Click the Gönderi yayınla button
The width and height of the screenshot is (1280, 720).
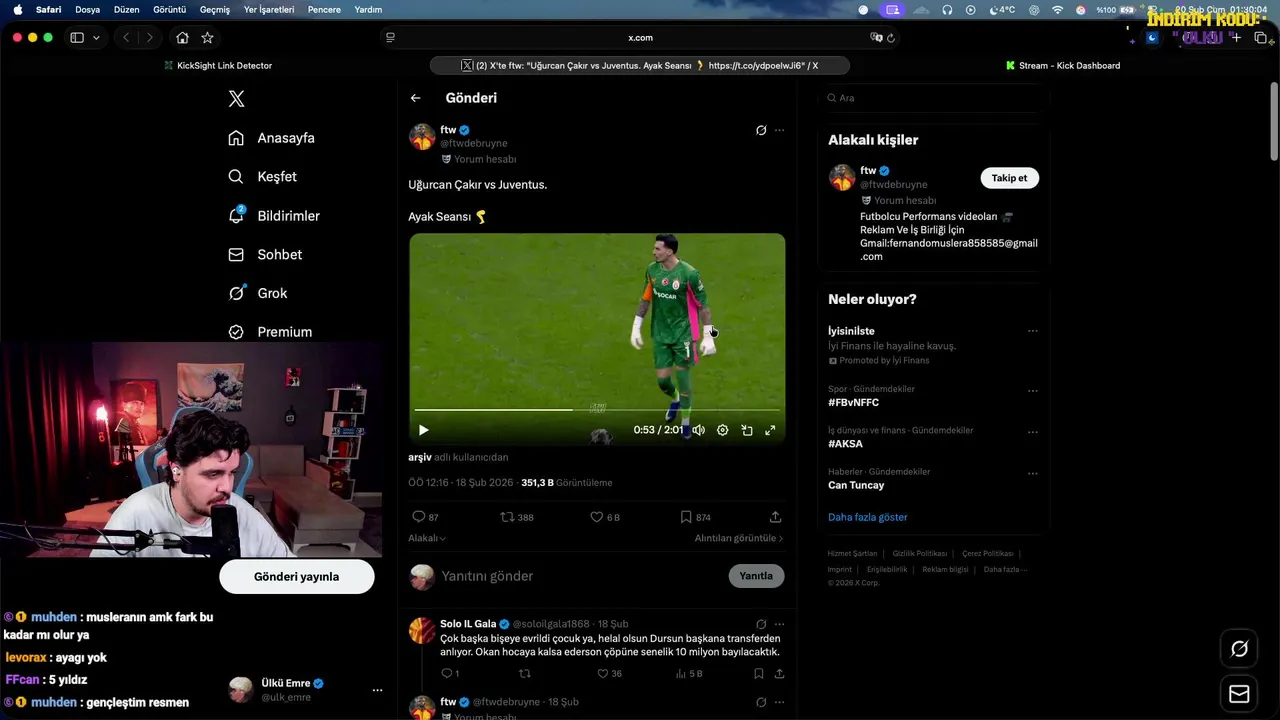297,577
